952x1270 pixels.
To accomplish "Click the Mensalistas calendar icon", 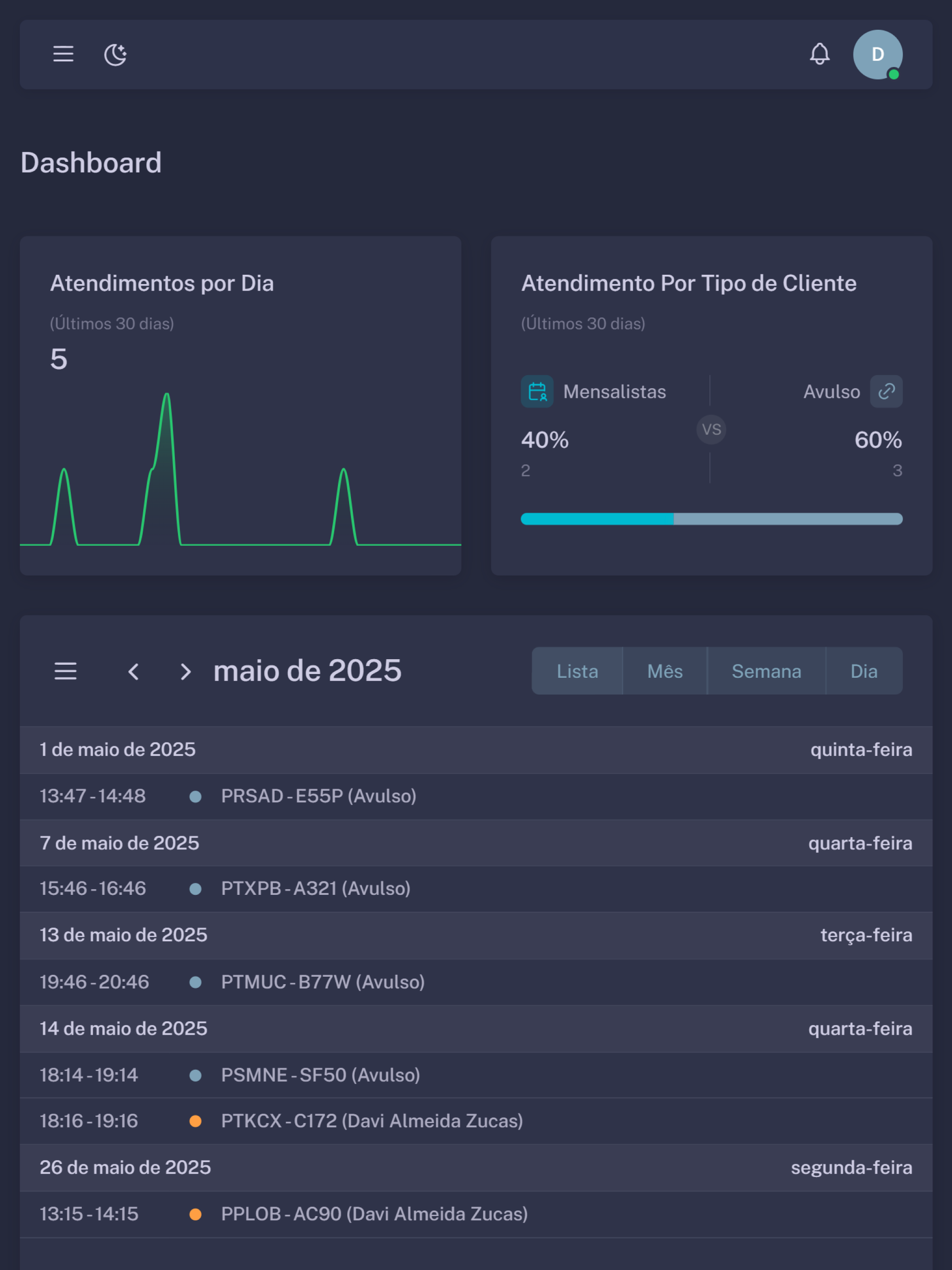I will (x=537, y=391).
